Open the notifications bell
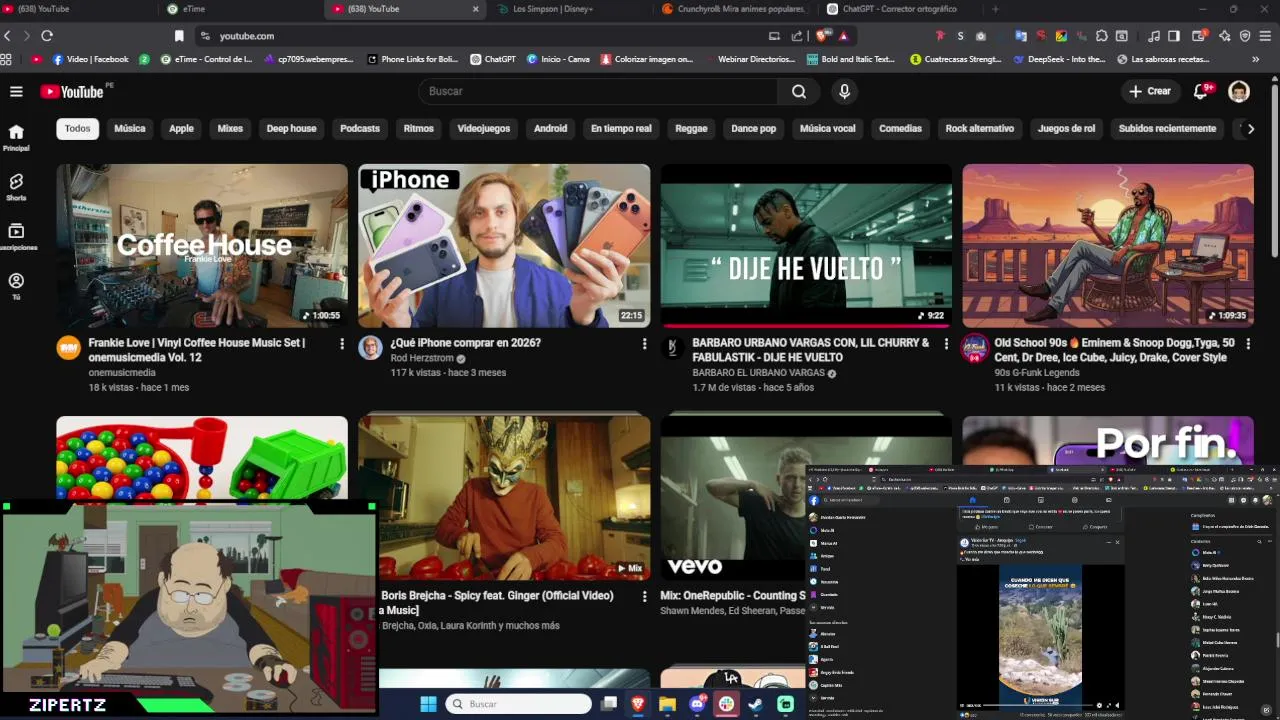Viewport: 1280px width, 720px height. coord(1202,91)
